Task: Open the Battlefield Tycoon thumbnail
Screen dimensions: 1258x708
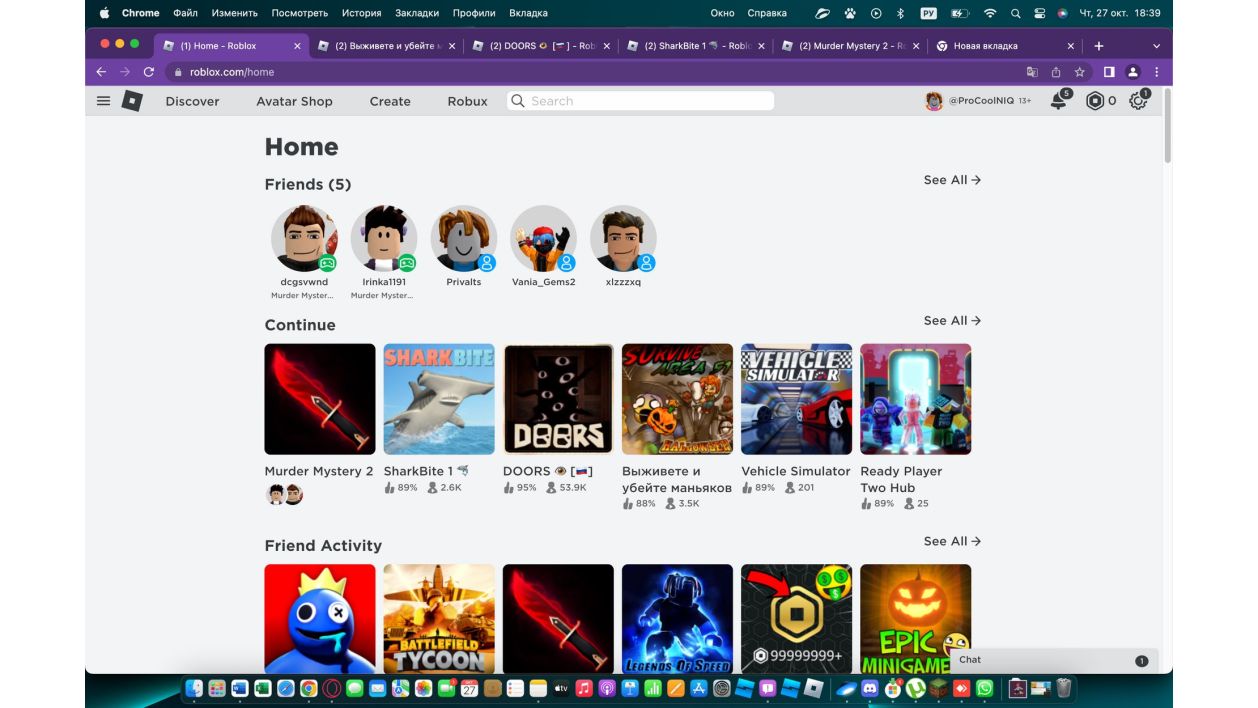Action: pos(439,618)
